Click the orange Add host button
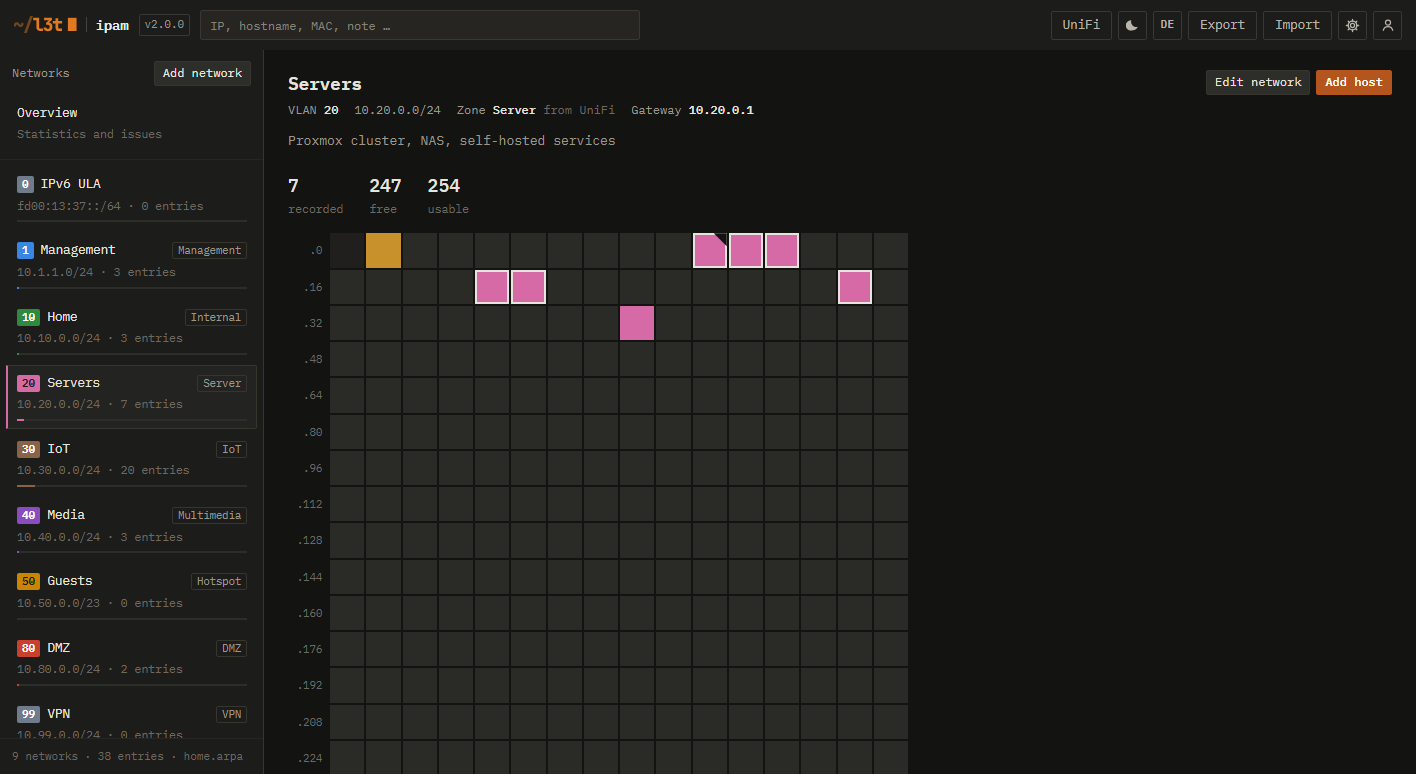The width and height of the screenshot is (1416, 774). pos(1354,82)
